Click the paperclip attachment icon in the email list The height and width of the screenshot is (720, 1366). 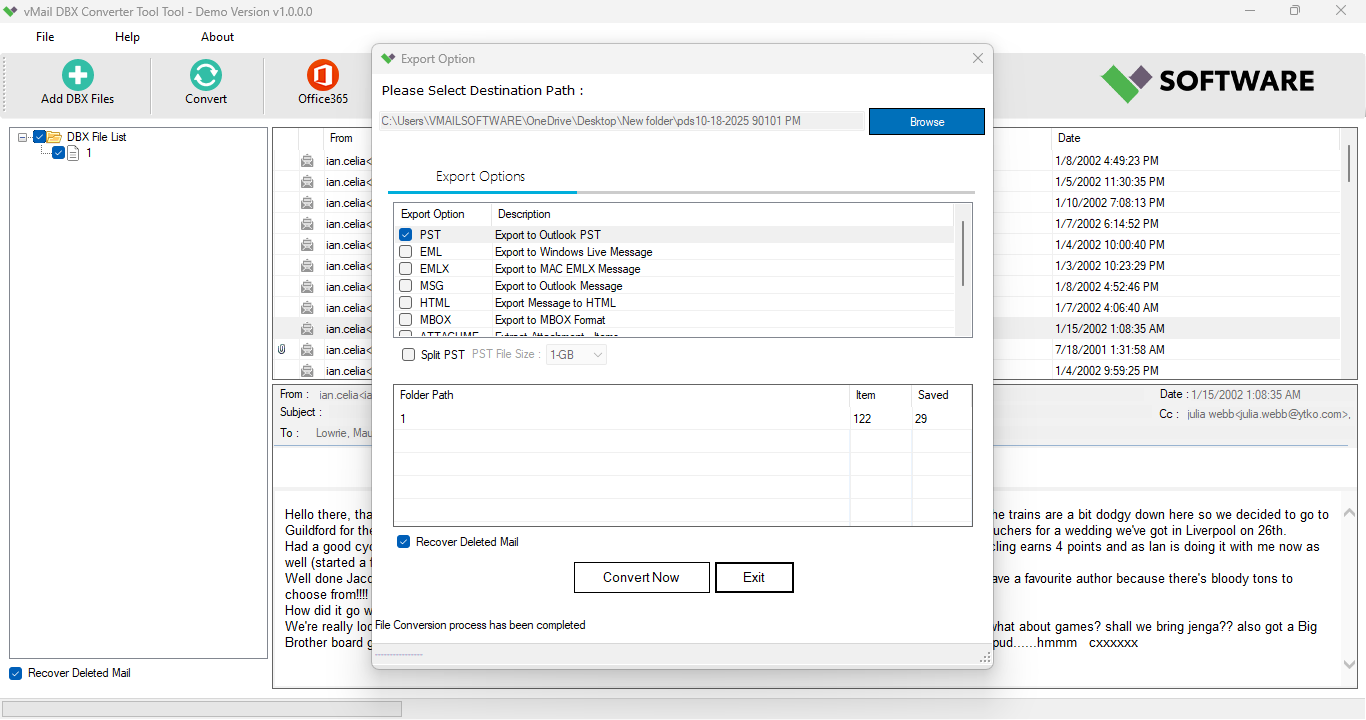[282, 350]
